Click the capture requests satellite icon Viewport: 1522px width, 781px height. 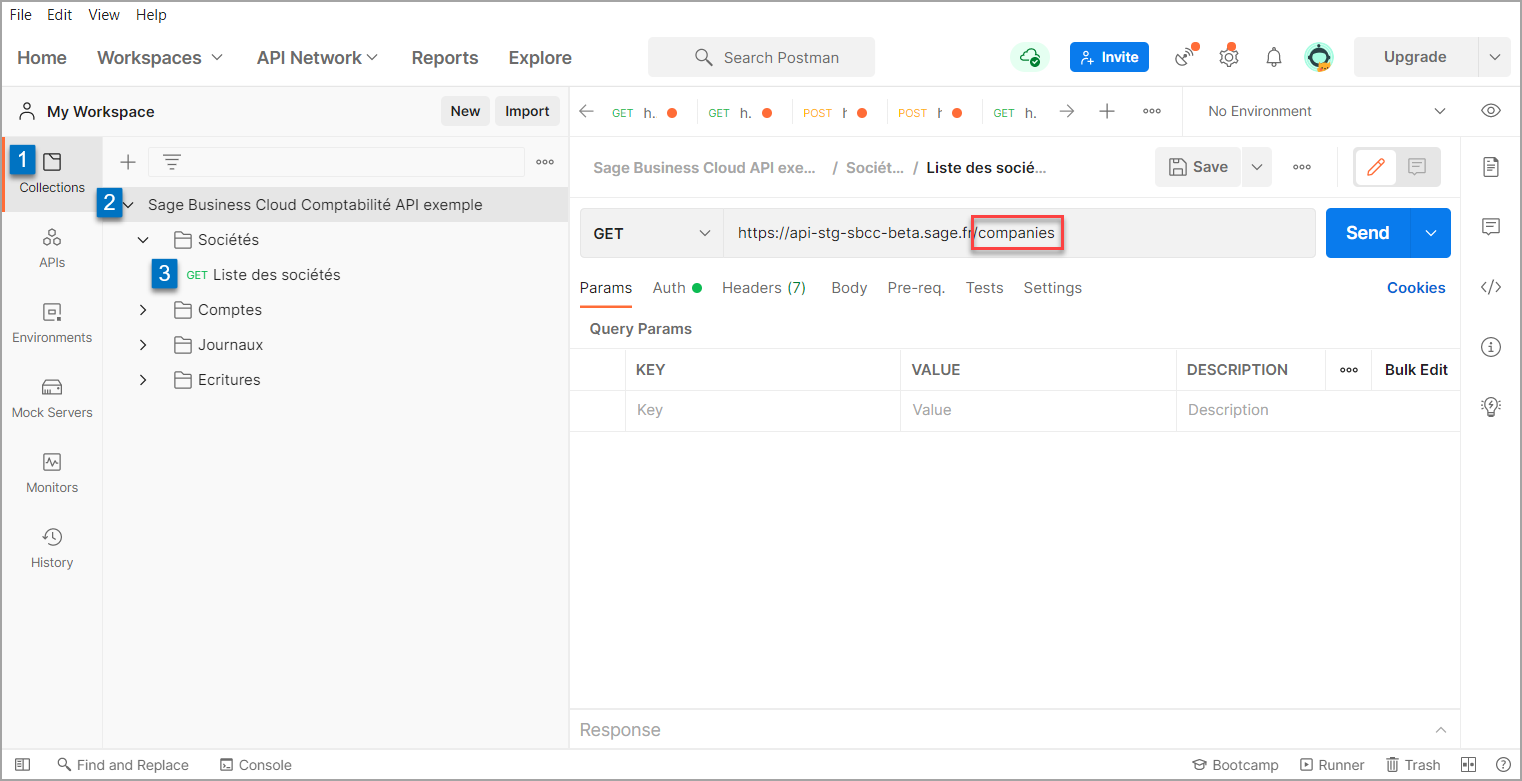pos(1186,57)
